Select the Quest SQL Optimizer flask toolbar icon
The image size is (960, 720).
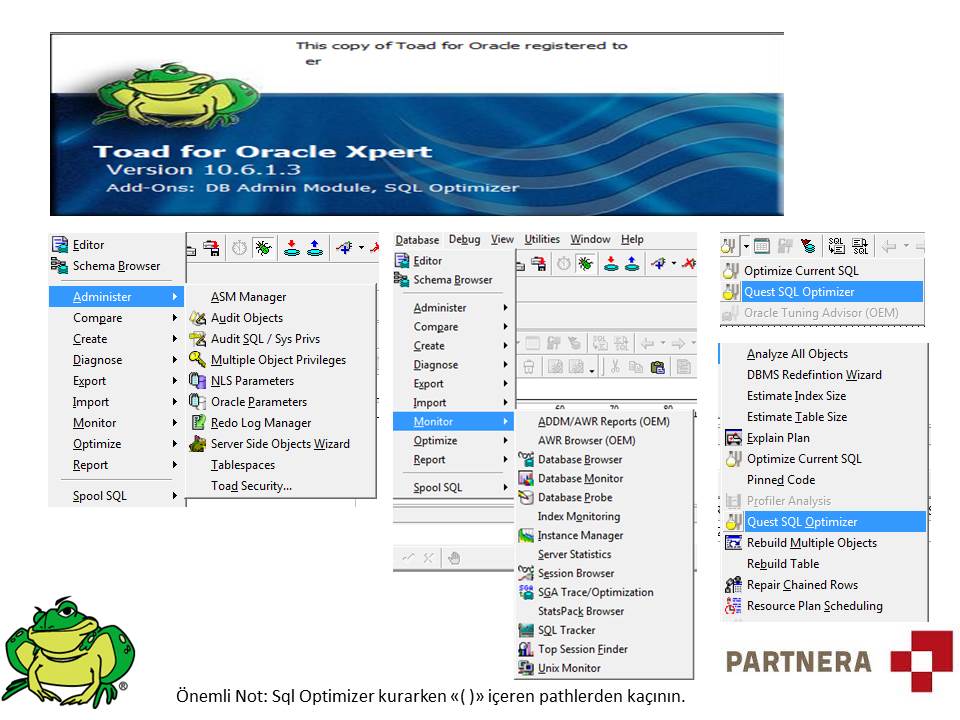[728, 246]
